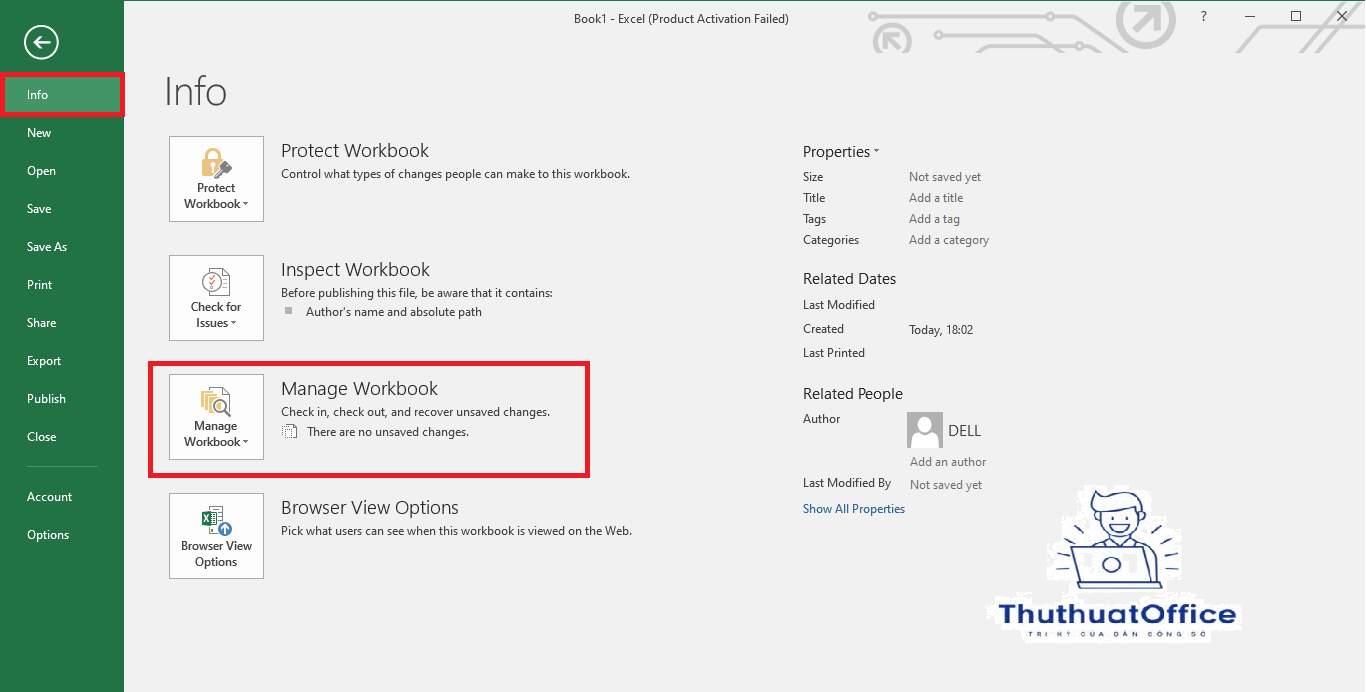Screen dimensions: 1366x692
Task: Open the Manage Workbook dropdown button
Action: point(216,417)
